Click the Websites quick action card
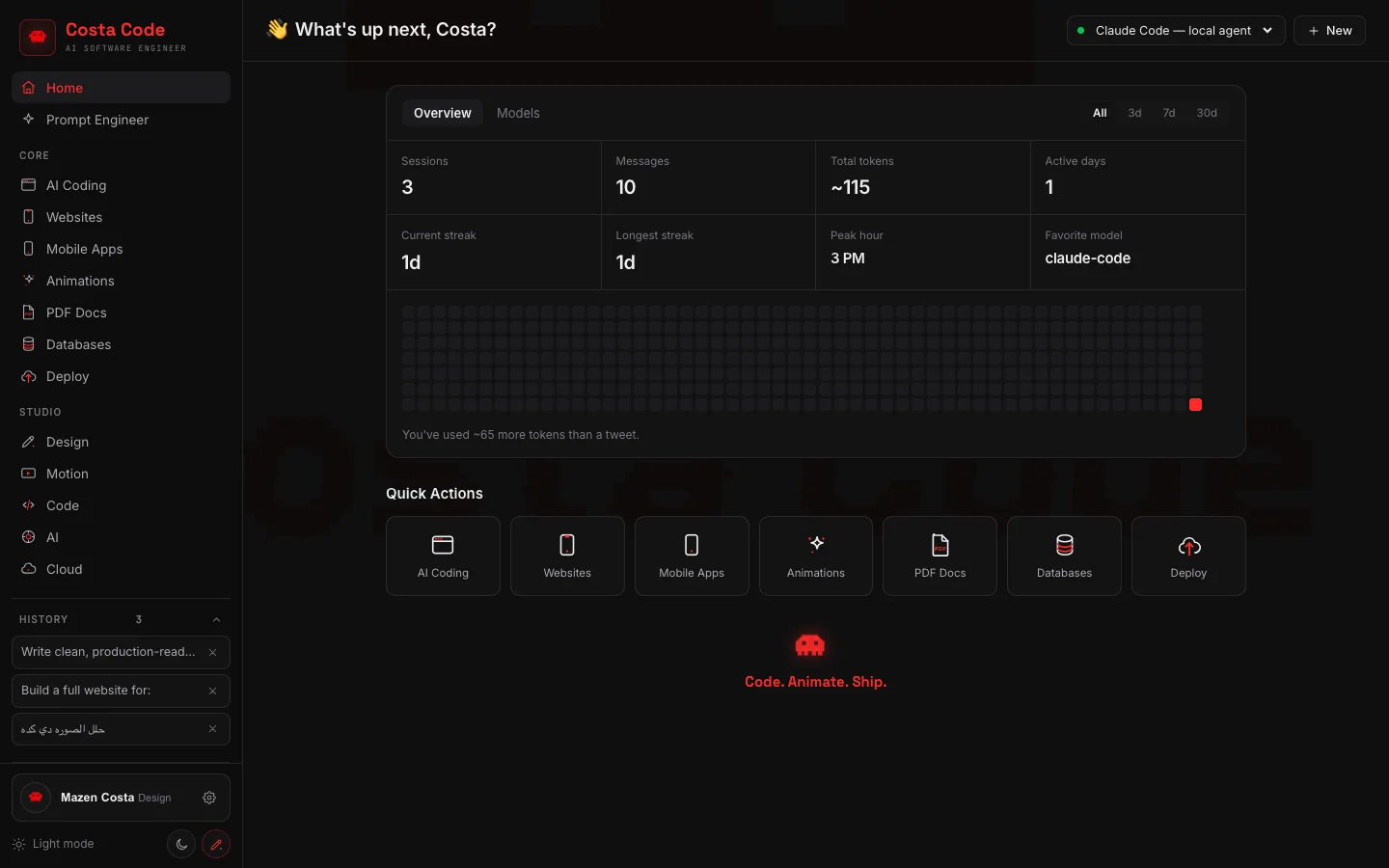 coord(567,556)
